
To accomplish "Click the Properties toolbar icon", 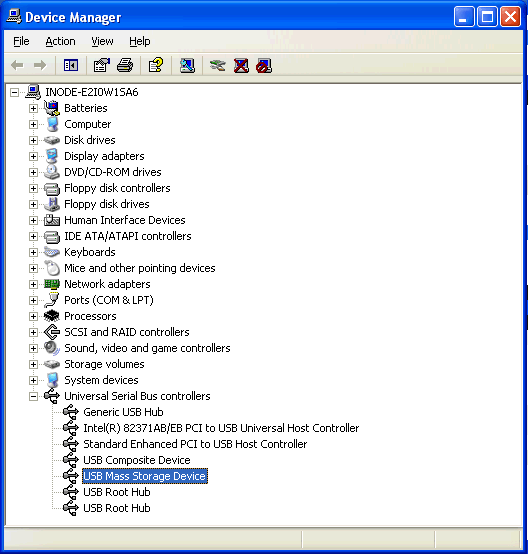I will coord(101,65).
